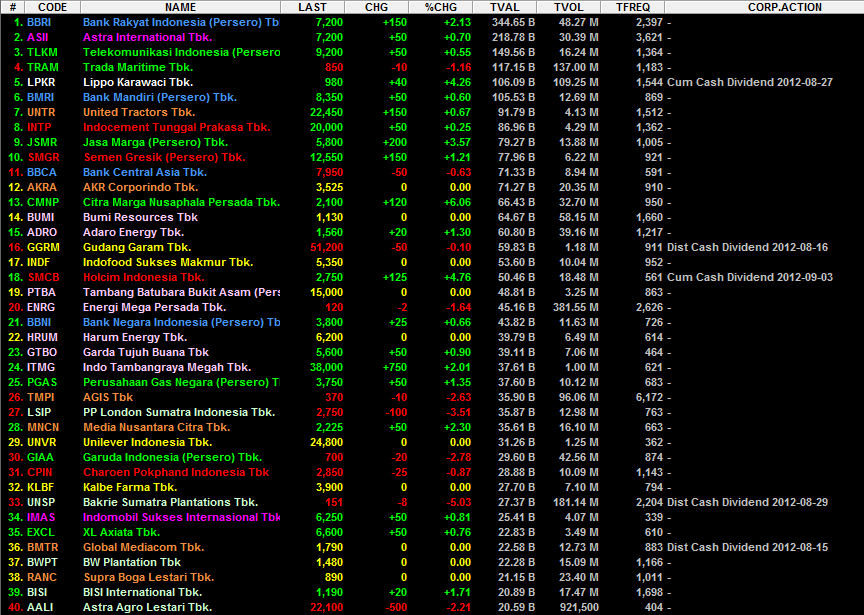Select stock code INTP
This screenshot has width=864, height=615.
click(x=39, y=127)
